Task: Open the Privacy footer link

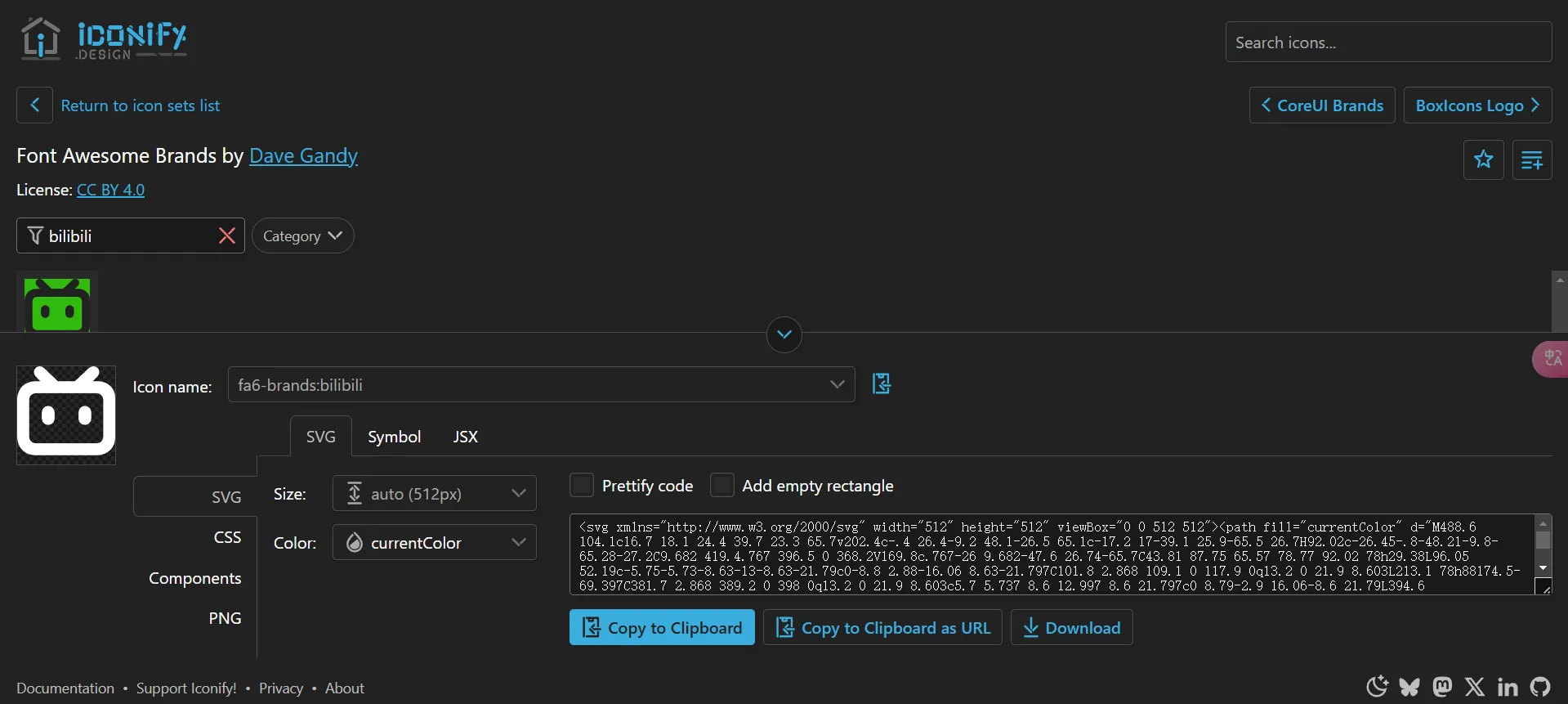Action: point(281,688)
